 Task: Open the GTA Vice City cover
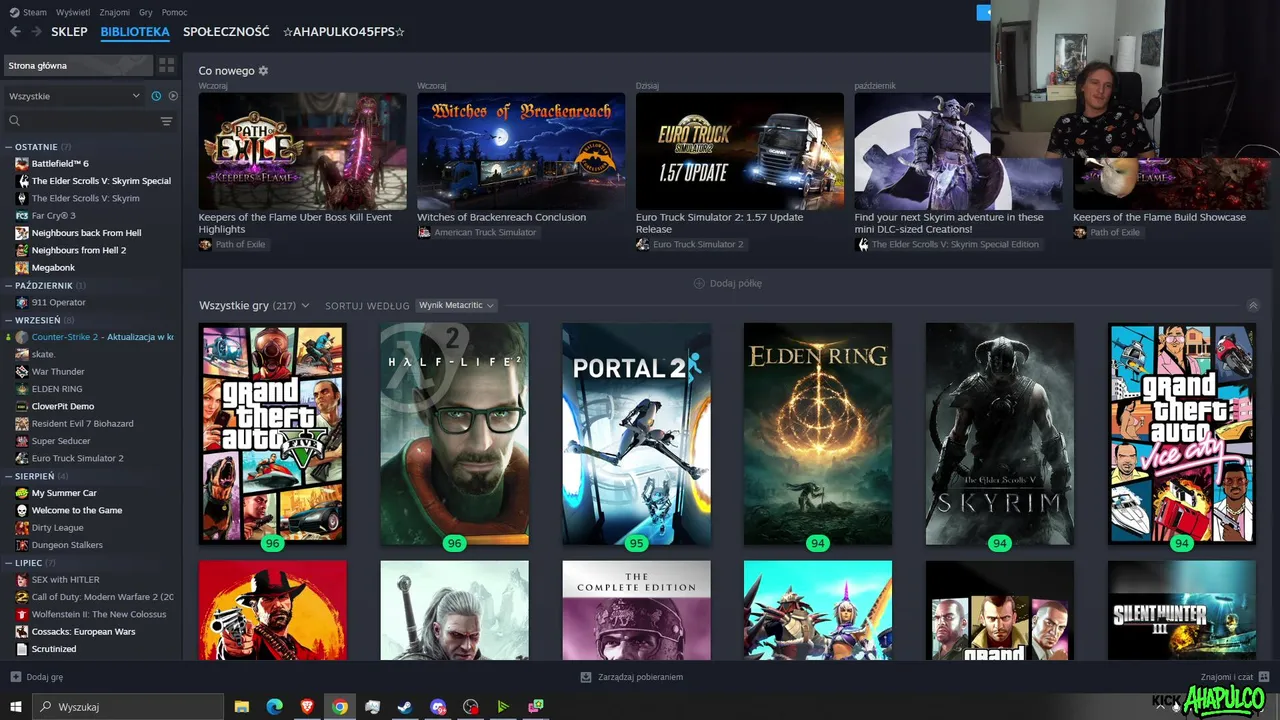tap(1182, 434)
